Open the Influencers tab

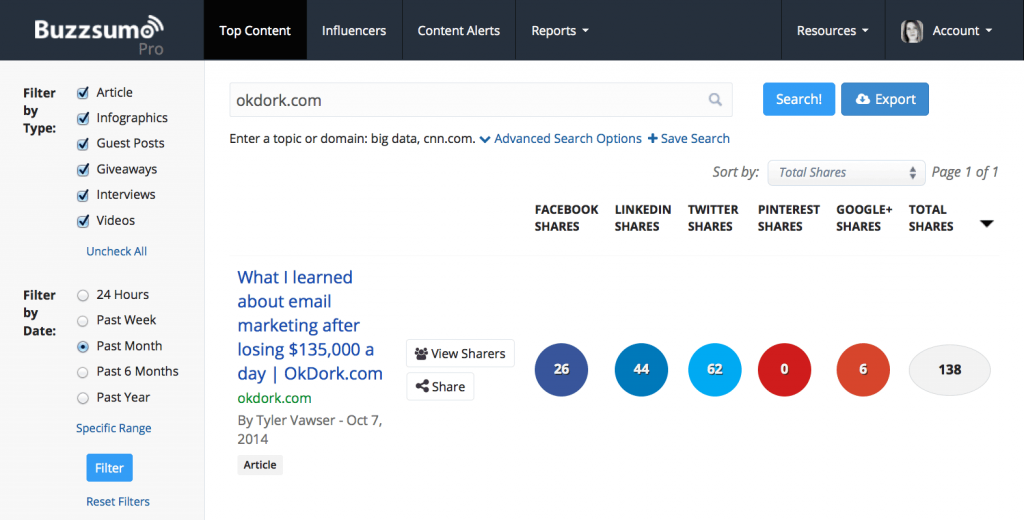[x=354, y=31]
